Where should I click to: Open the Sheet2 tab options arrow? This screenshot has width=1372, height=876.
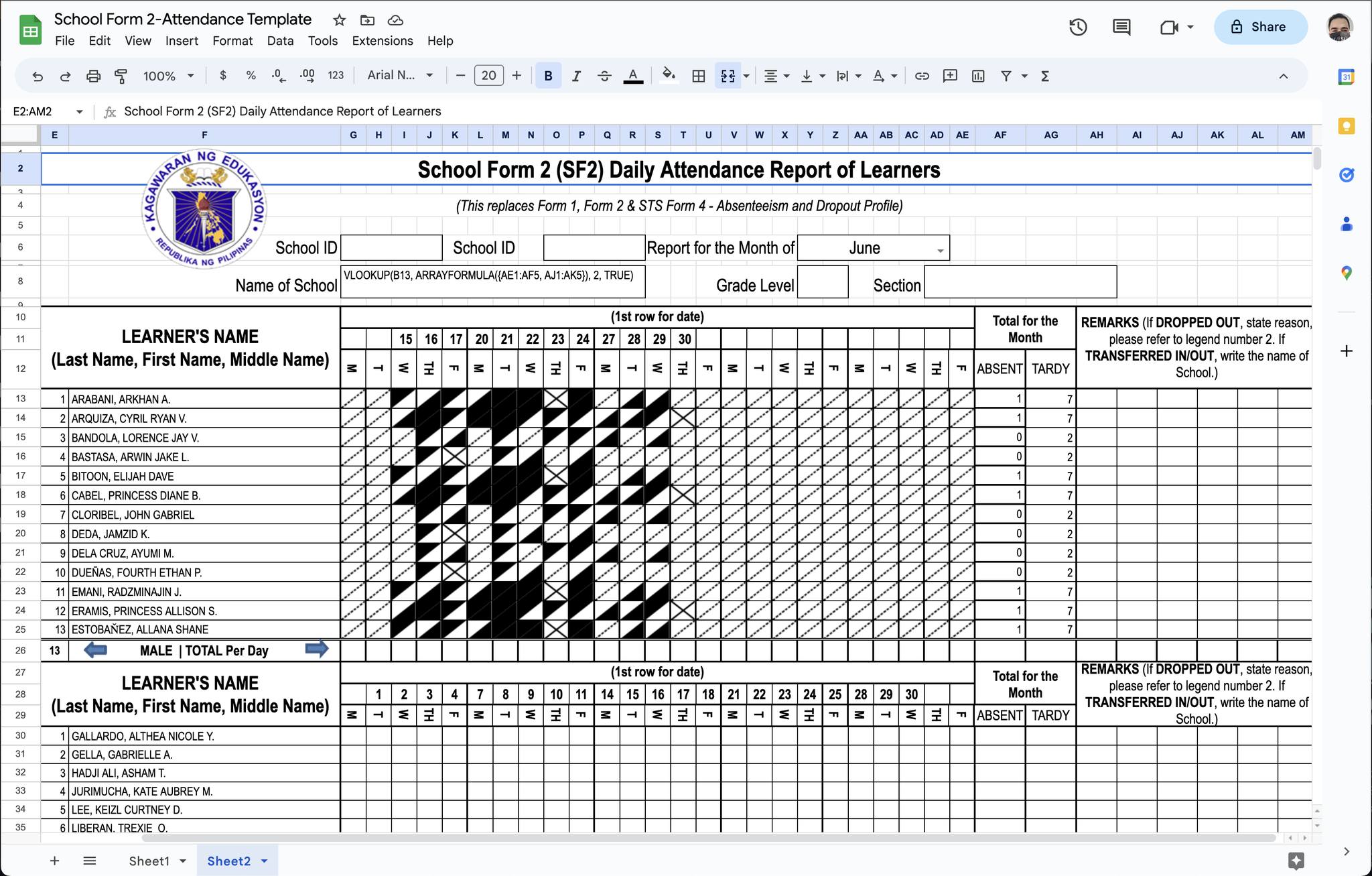pyautogui.click(x=264, y=861)
